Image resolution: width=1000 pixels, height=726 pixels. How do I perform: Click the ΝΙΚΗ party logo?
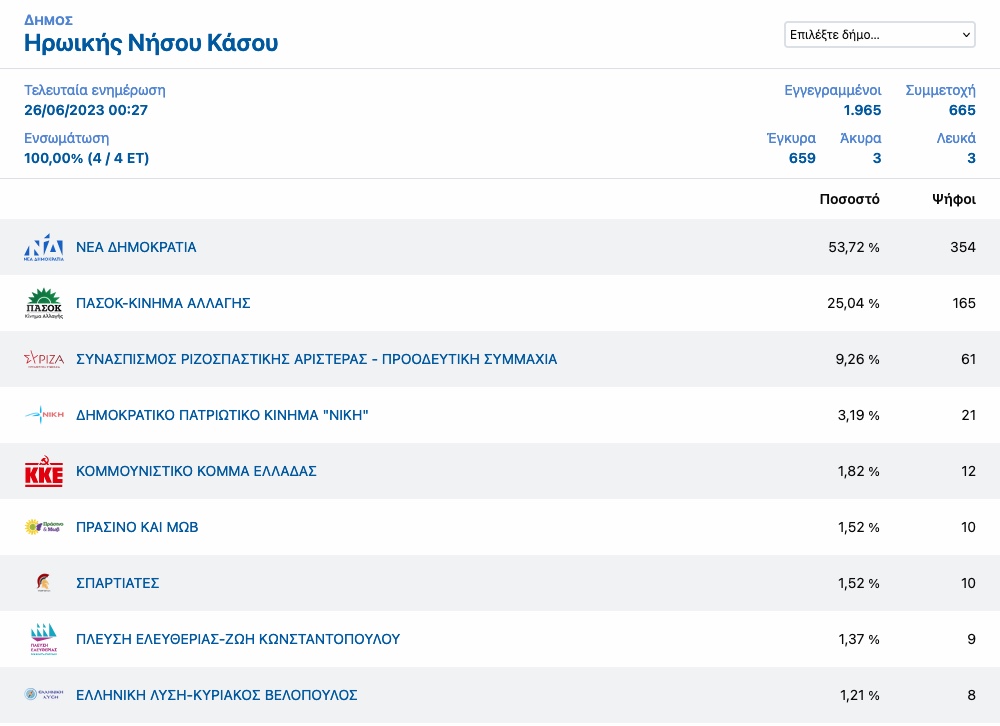pos(44,415)
